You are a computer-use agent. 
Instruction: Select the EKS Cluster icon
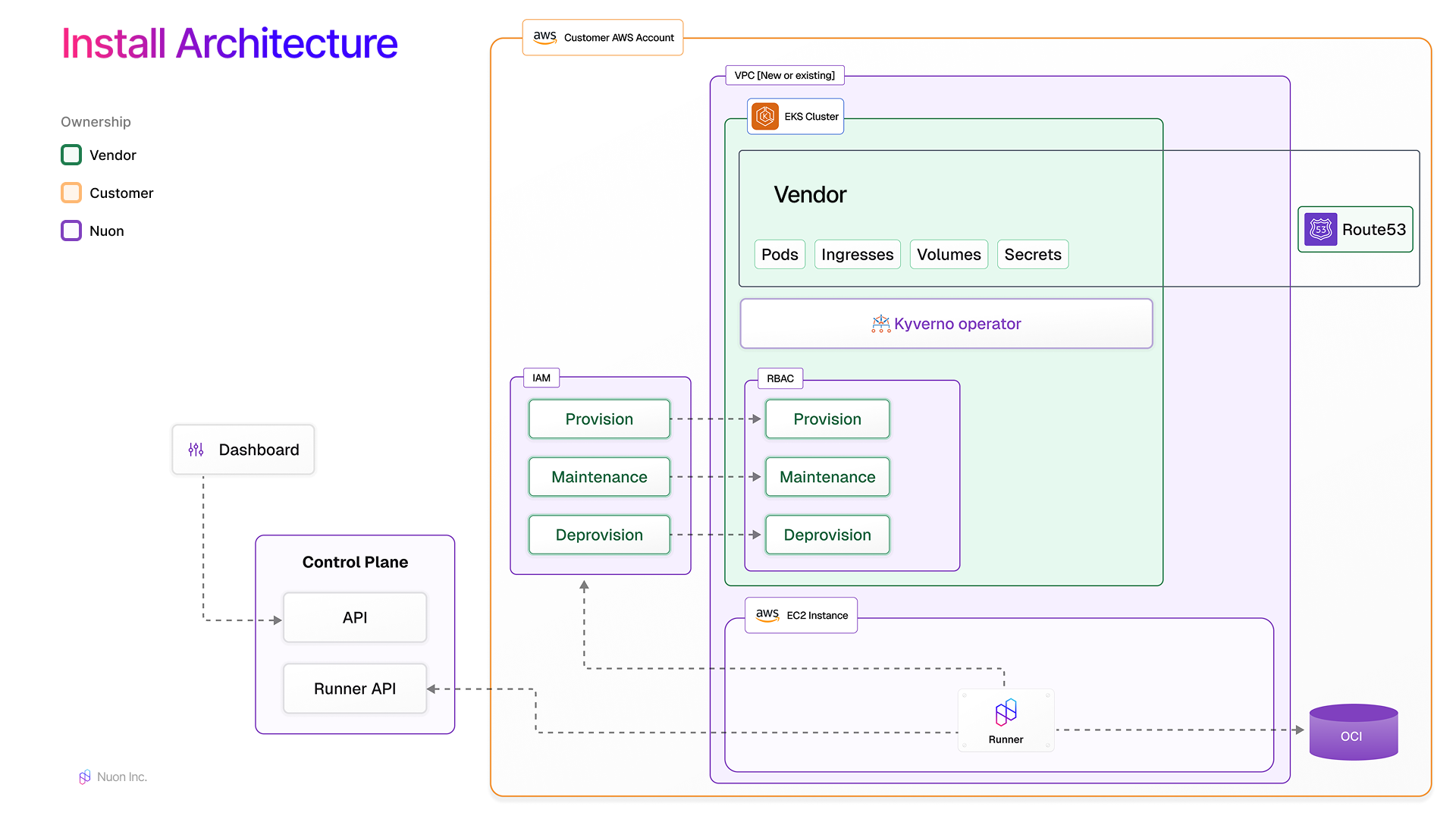point(764,116)
